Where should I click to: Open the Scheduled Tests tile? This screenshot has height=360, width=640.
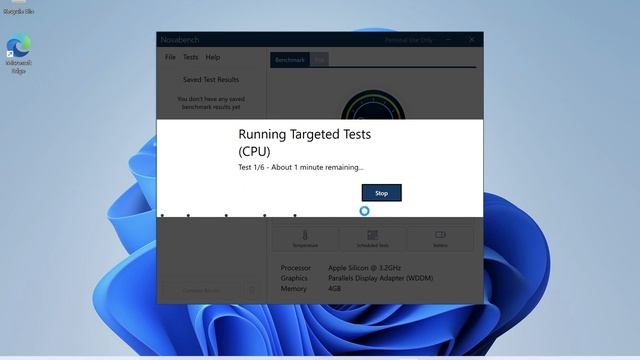pos(372,239)
